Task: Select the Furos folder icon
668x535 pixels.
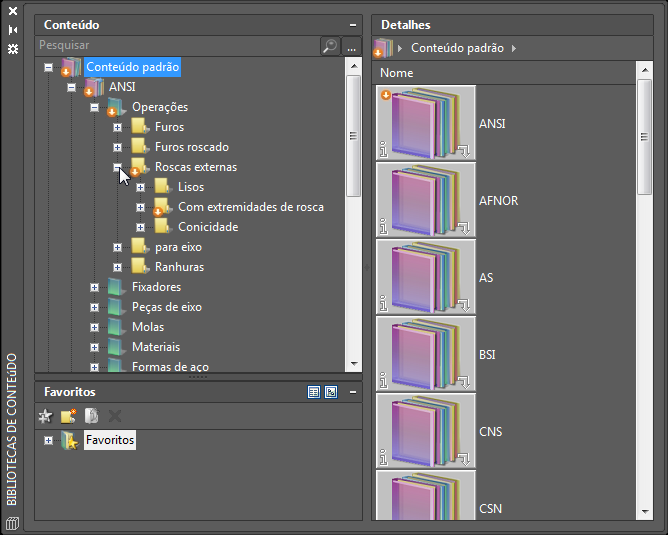Action: (140, 127)
